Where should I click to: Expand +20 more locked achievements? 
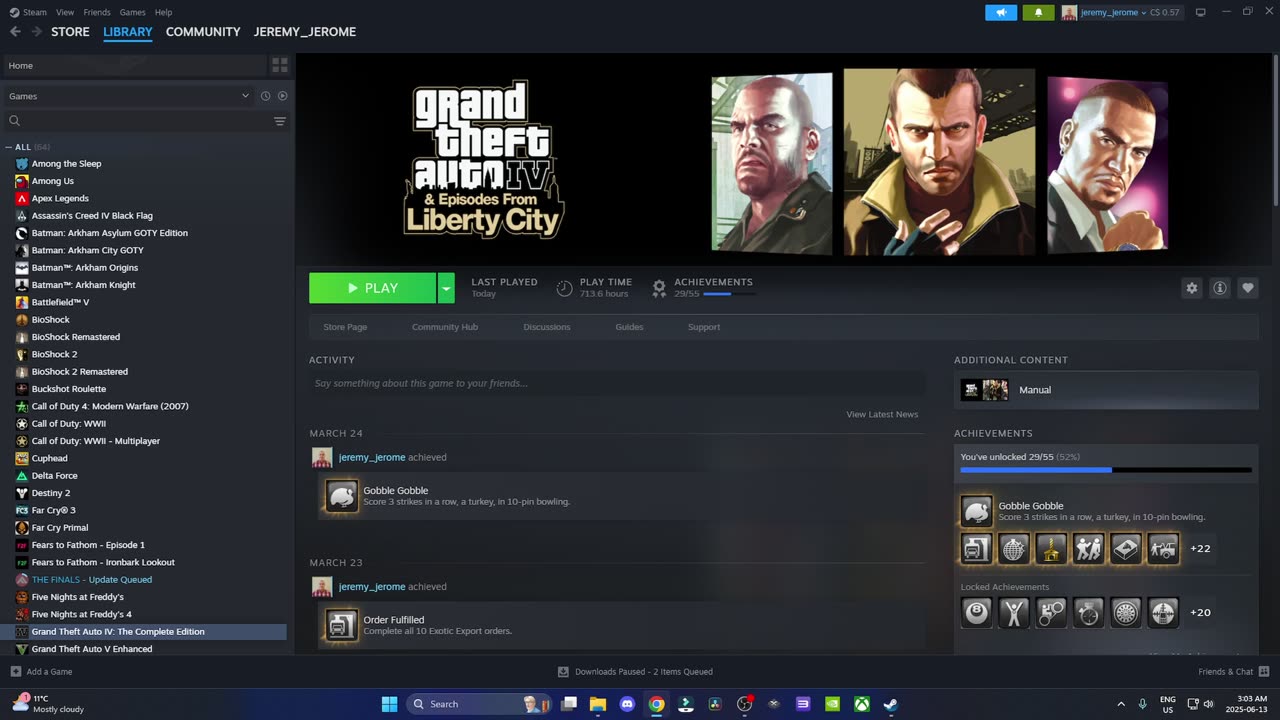tap(1200, 612)
